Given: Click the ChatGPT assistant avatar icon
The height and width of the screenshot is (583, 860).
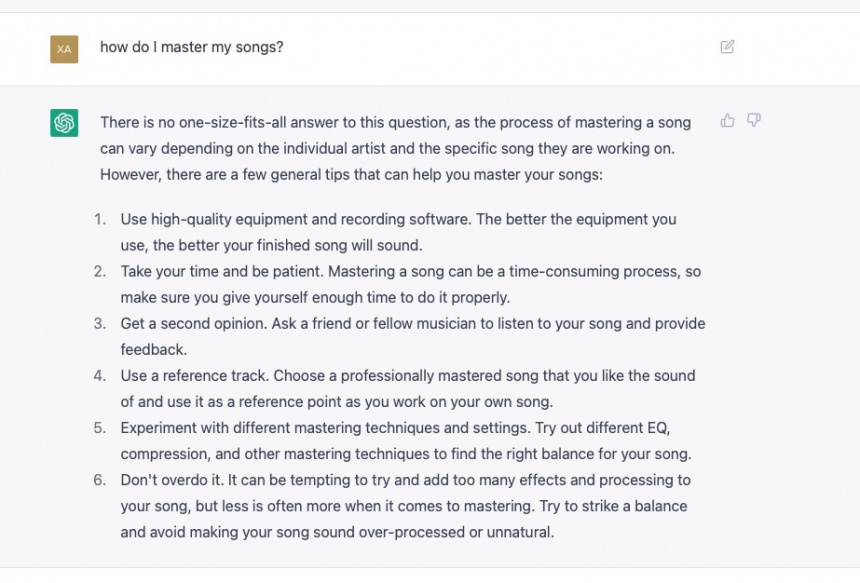Looking at the screenshot, I should [x=63, y=121].
